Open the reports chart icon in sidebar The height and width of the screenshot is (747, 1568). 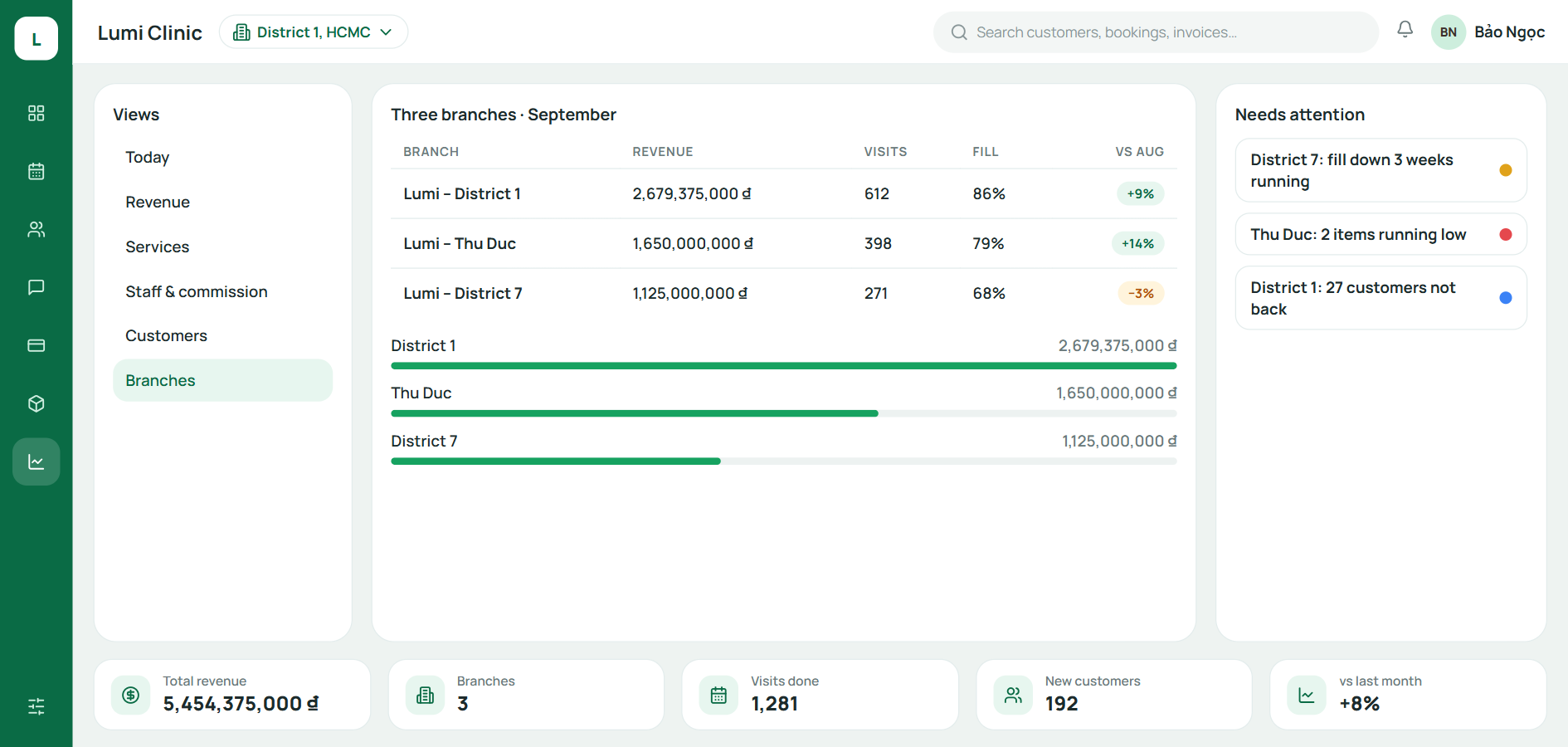click(x=36, y=461)
